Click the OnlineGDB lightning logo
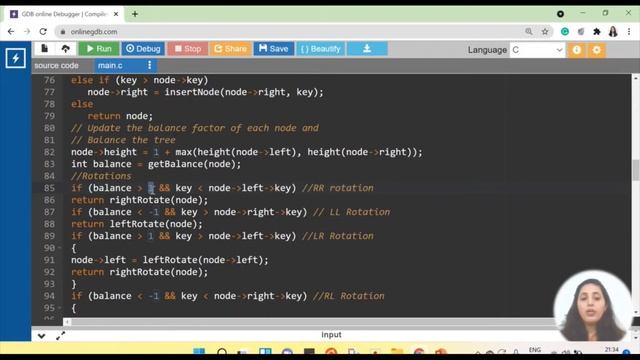640x360 pixels. 16,58
